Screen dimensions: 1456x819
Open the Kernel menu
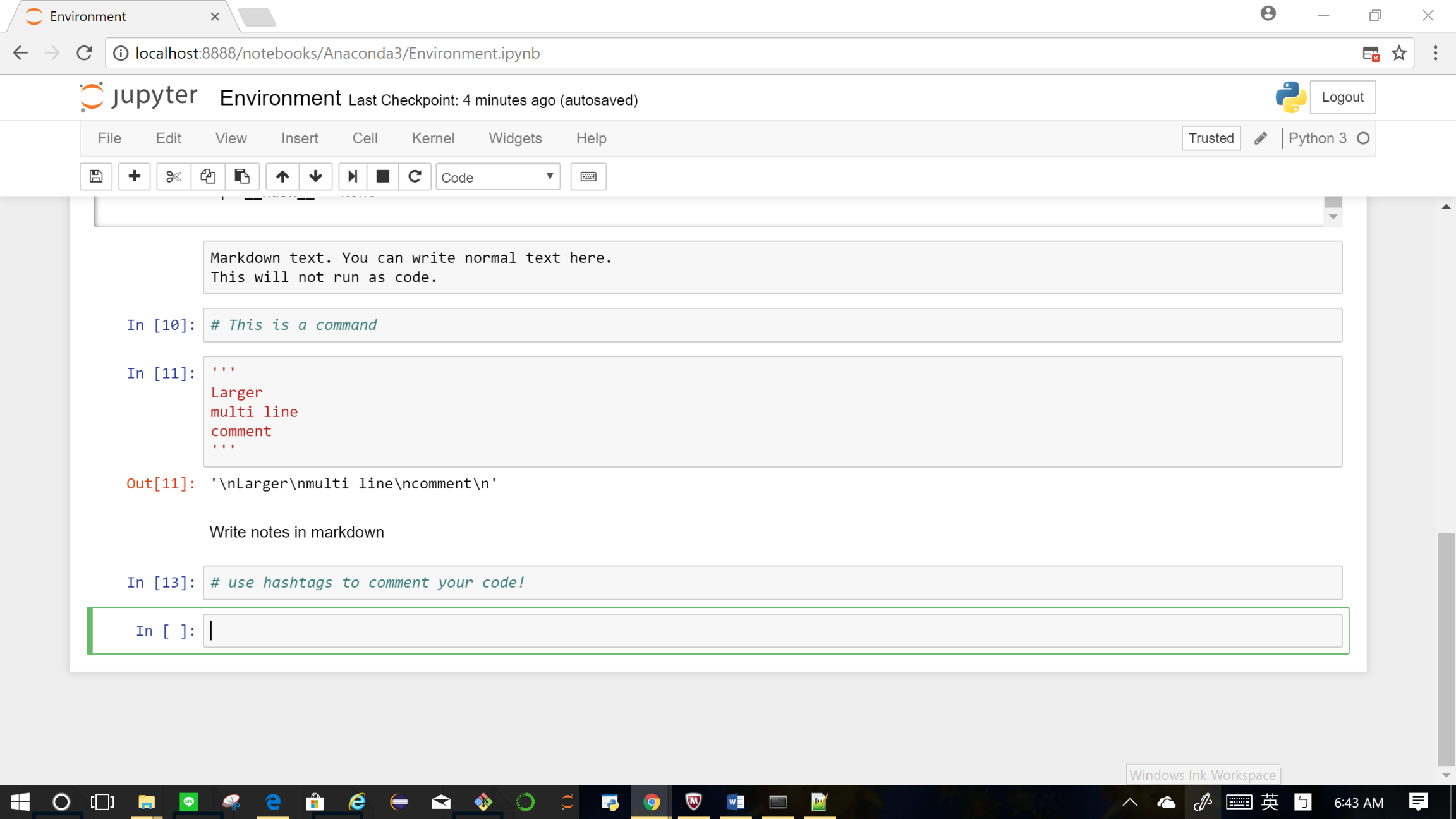click(433, 138)
